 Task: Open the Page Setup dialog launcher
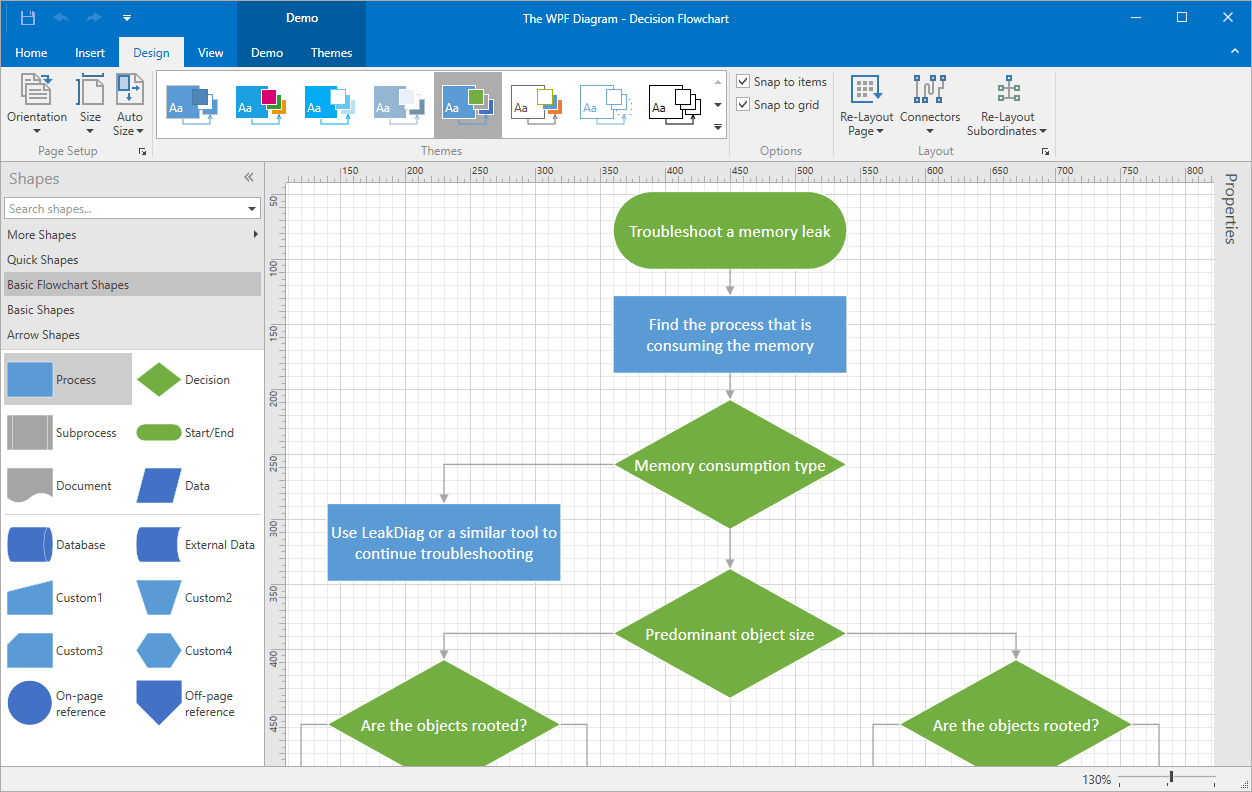142,151
